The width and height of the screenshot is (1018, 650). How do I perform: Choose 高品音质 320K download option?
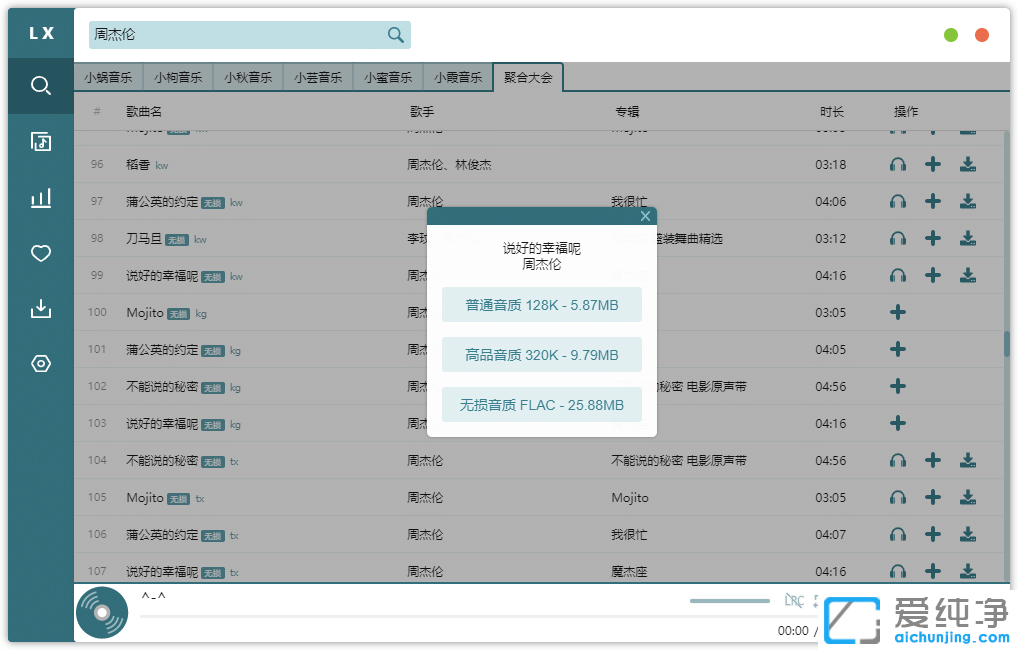click(542, 355)
